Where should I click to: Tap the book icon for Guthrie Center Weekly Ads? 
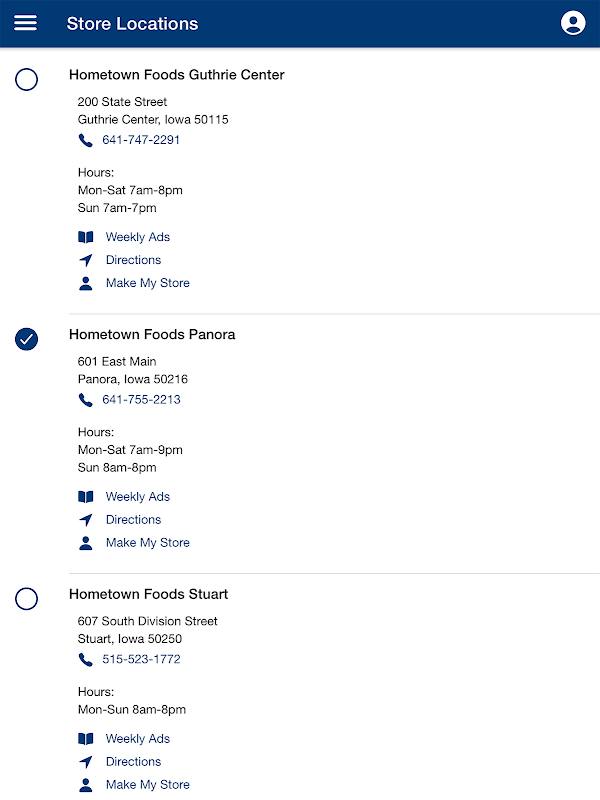coord(86,237)
